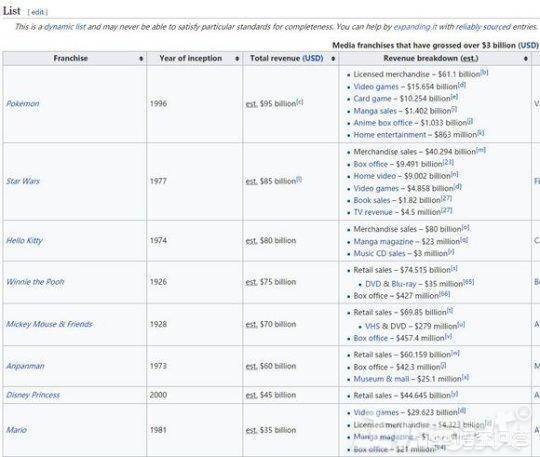540x457 pixels.
Task: Open the Disney Princess link
Action: click(33, 395)
